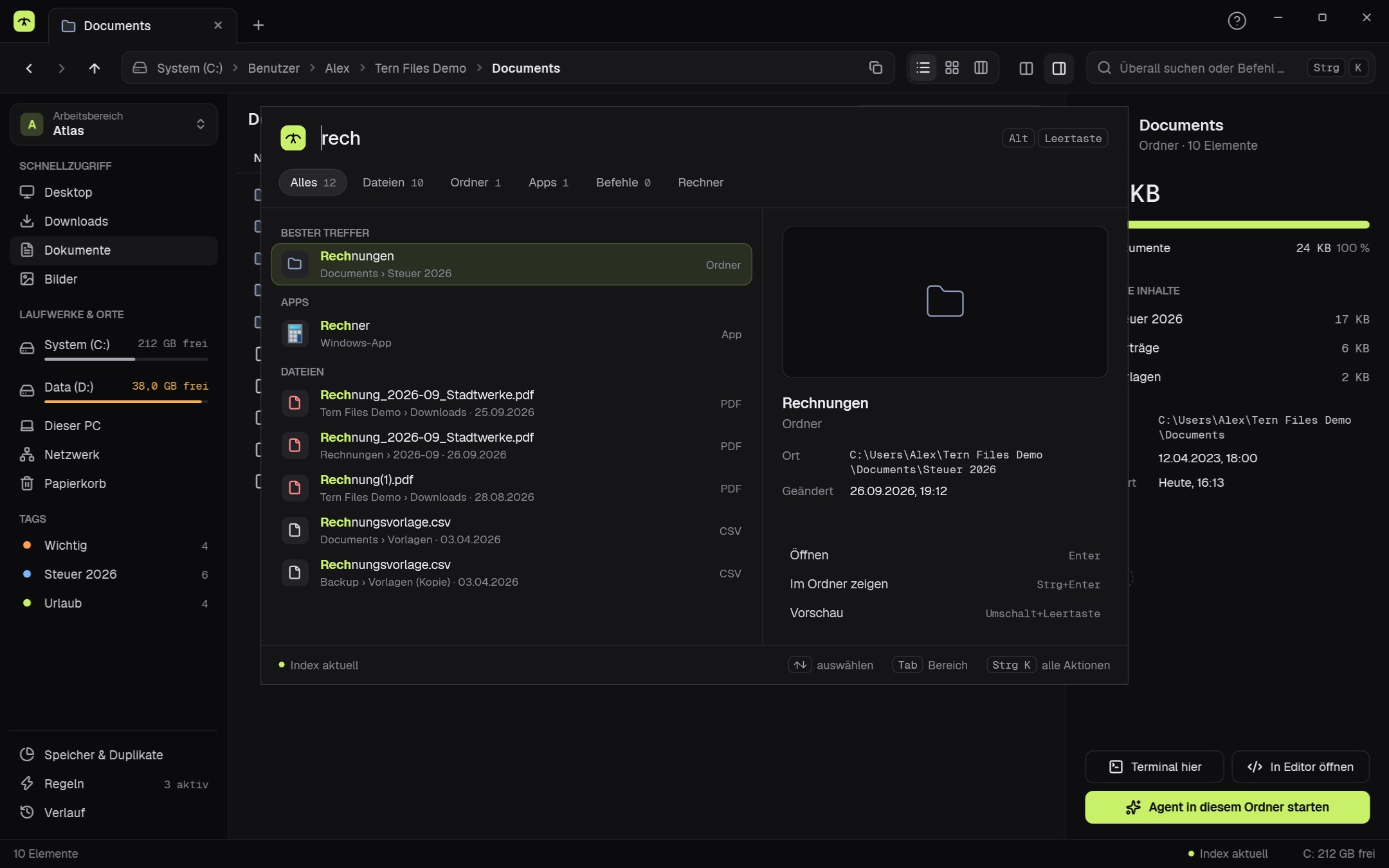Click the Öffnen action
Screen dimensions: 1389x868
[x=945, y=555]
